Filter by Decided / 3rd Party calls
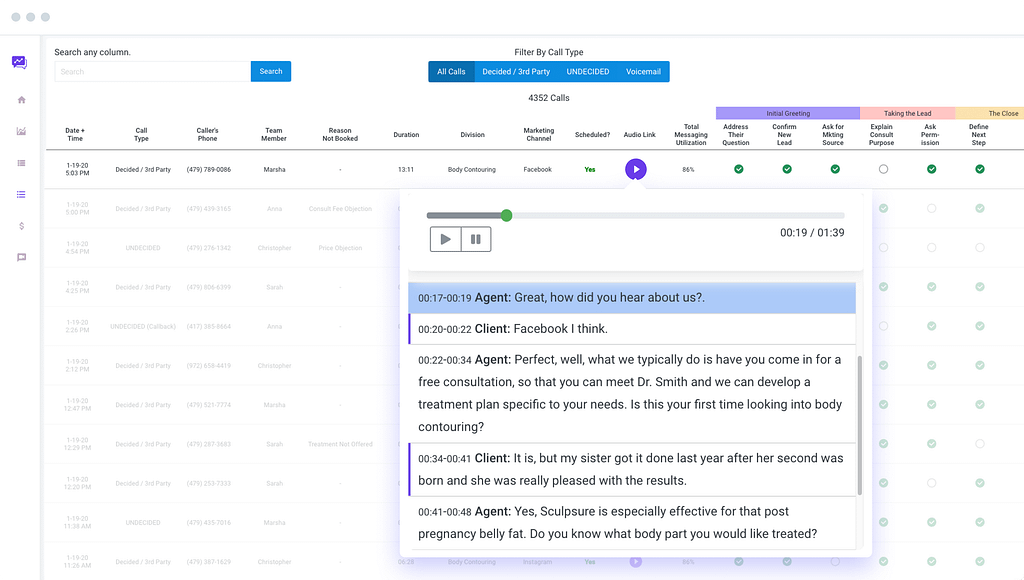 click(516, 72)
